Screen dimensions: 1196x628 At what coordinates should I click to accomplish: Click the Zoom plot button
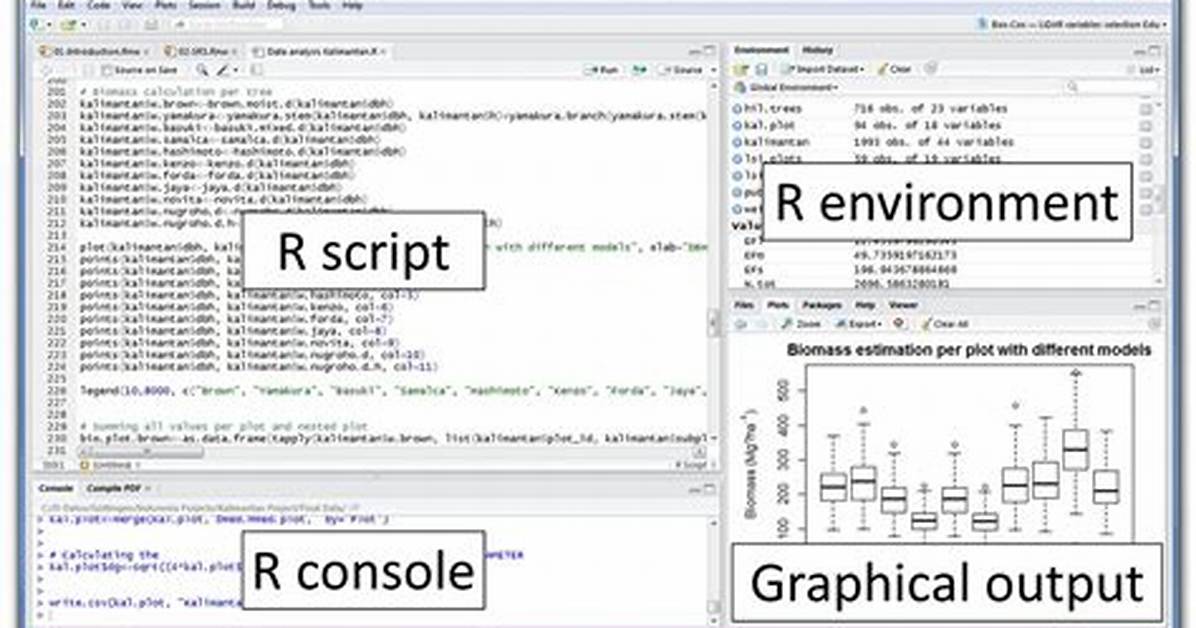(x=802, y=324)
